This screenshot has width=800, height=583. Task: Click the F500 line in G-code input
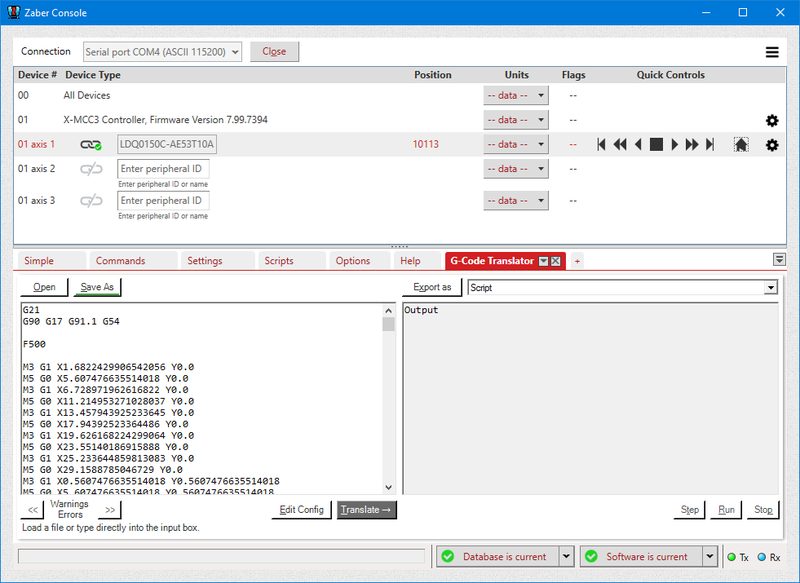tap(34, 344)
